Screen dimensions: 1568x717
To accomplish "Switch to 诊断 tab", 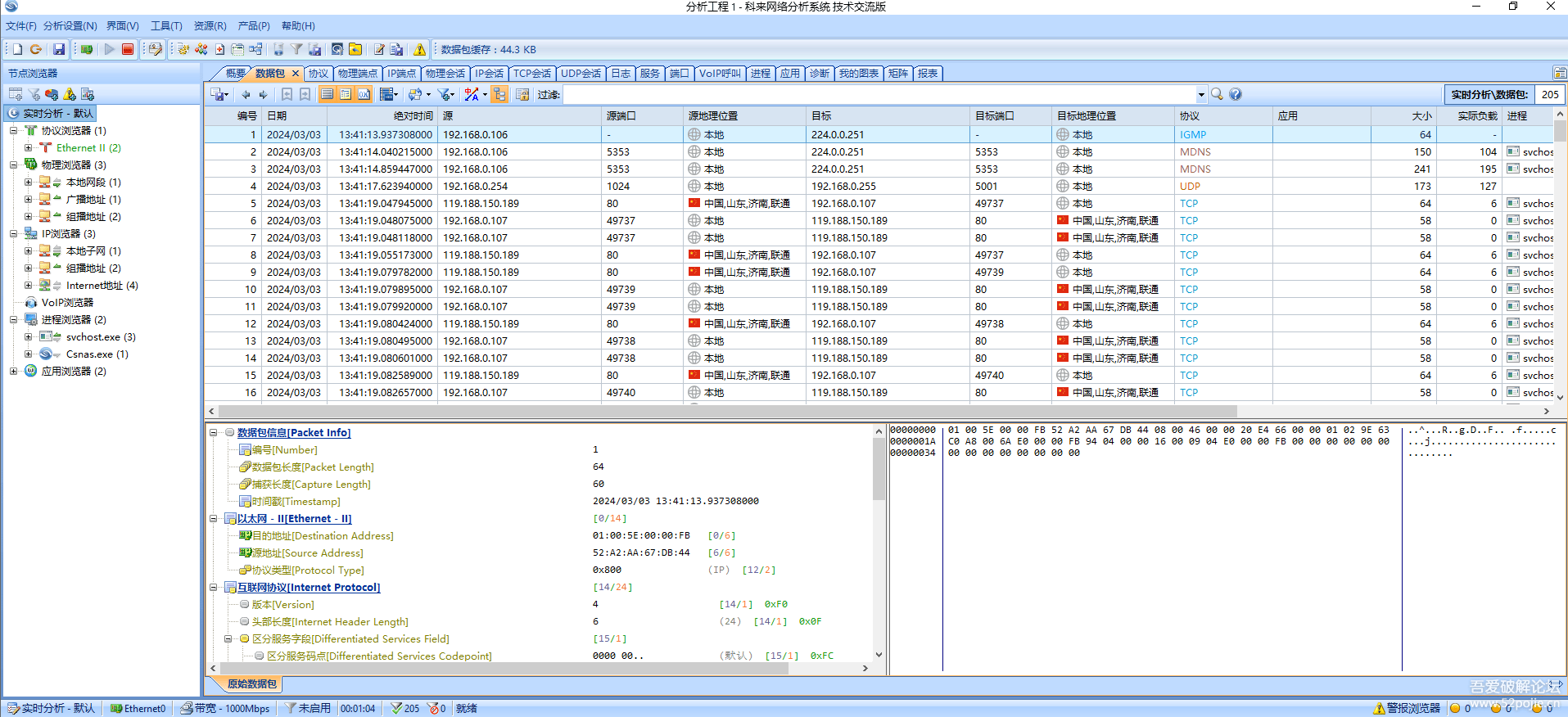I will (x=820, y=73).
